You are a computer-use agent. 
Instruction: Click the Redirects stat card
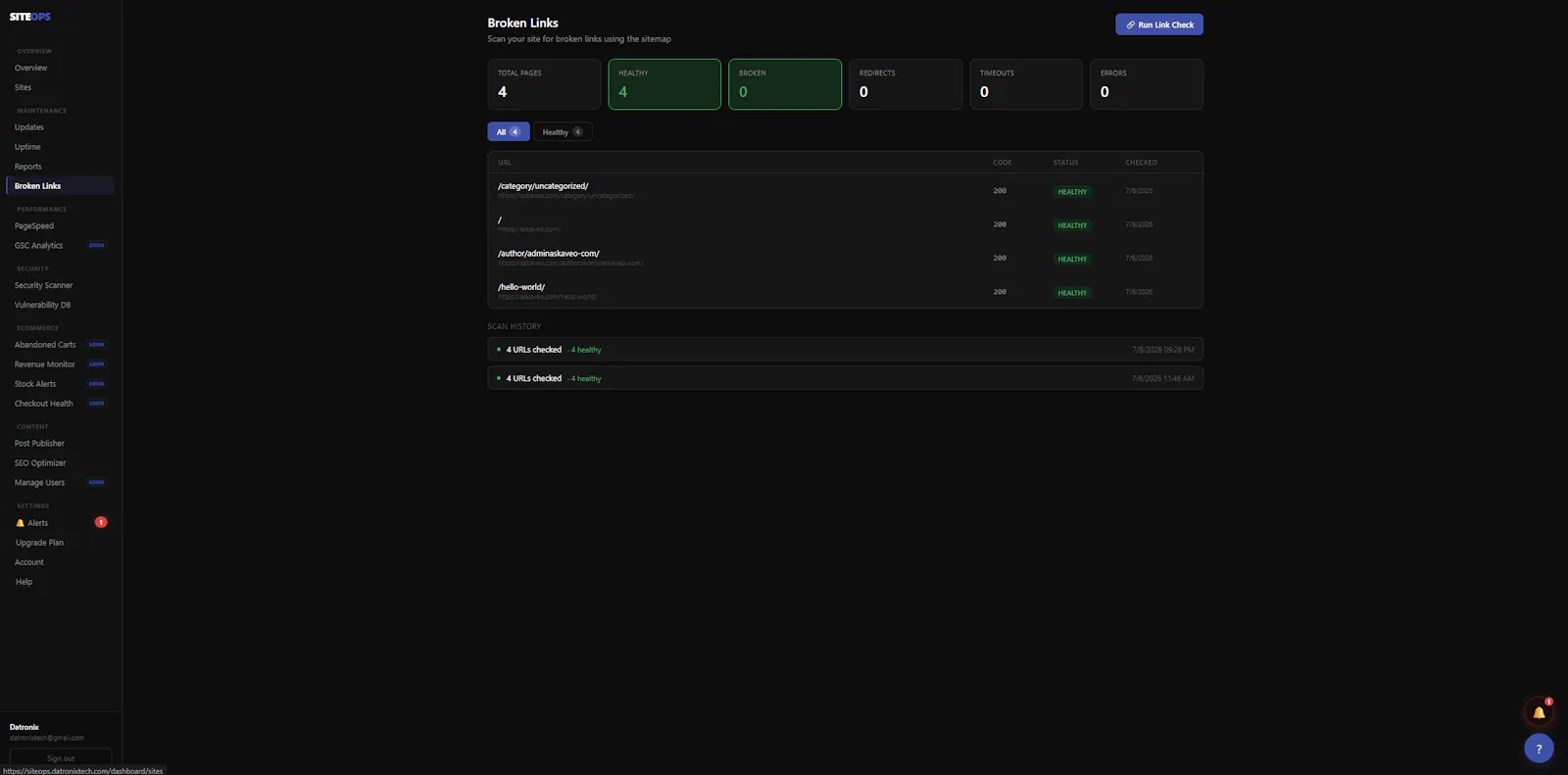pos(906,84)
